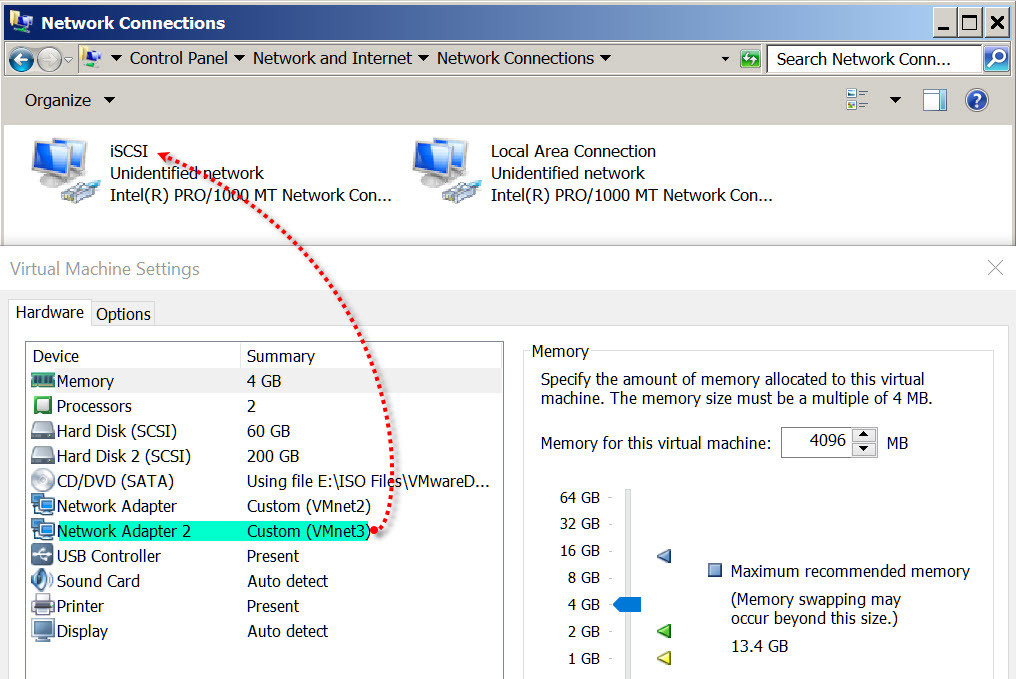Click the Back navigation arrow
Image resolution: width=1016 pixels, height=679 pixels.
(22, 60)
